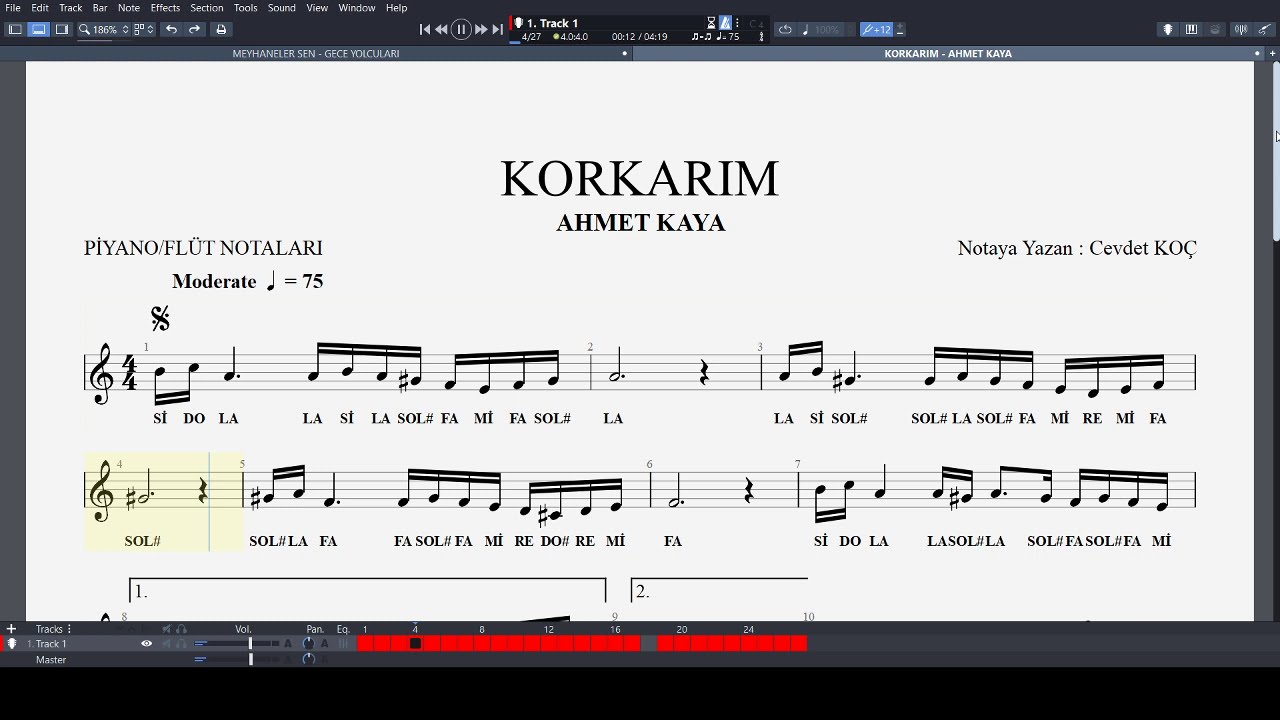This screenshot has height=720, width=1280.
Task: Open the Note menu
Action: (x=129, y=7)
